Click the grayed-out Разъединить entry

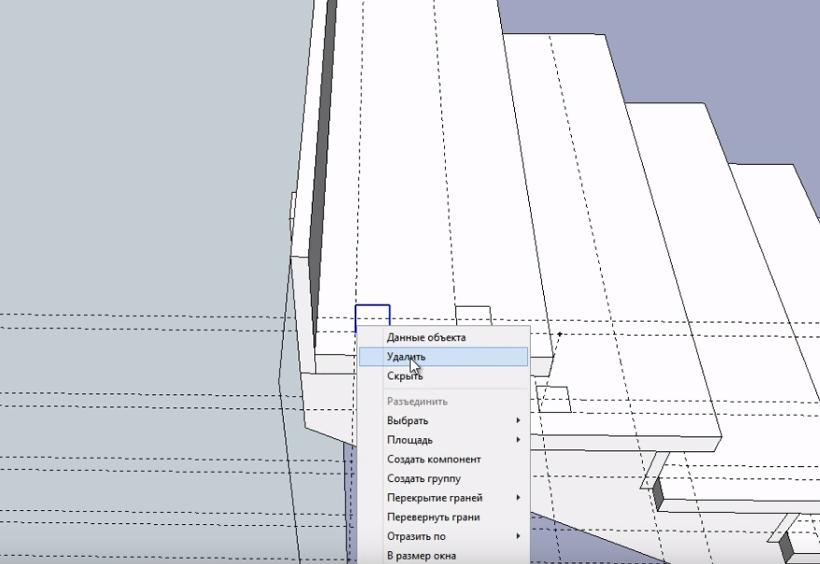tap(417, 401)
